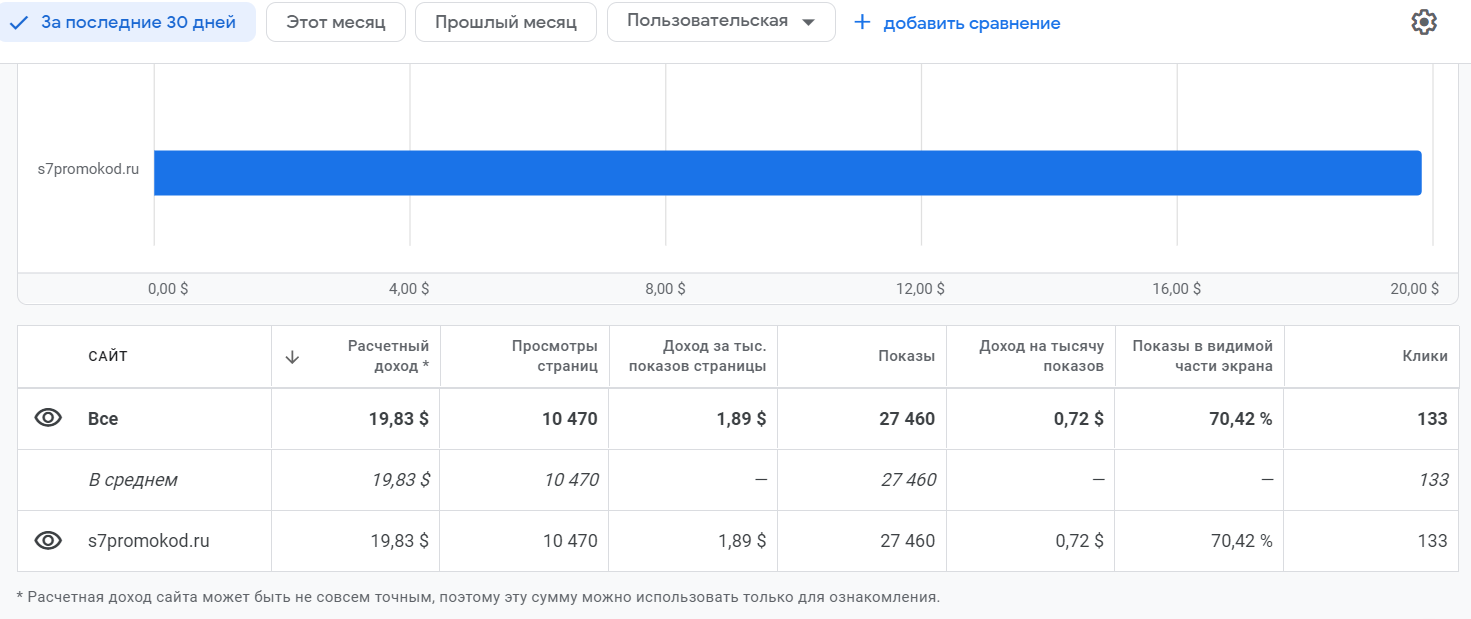Select the Этот месяц period
This screenshot has width=1471, height=619.
click(335, 22)
